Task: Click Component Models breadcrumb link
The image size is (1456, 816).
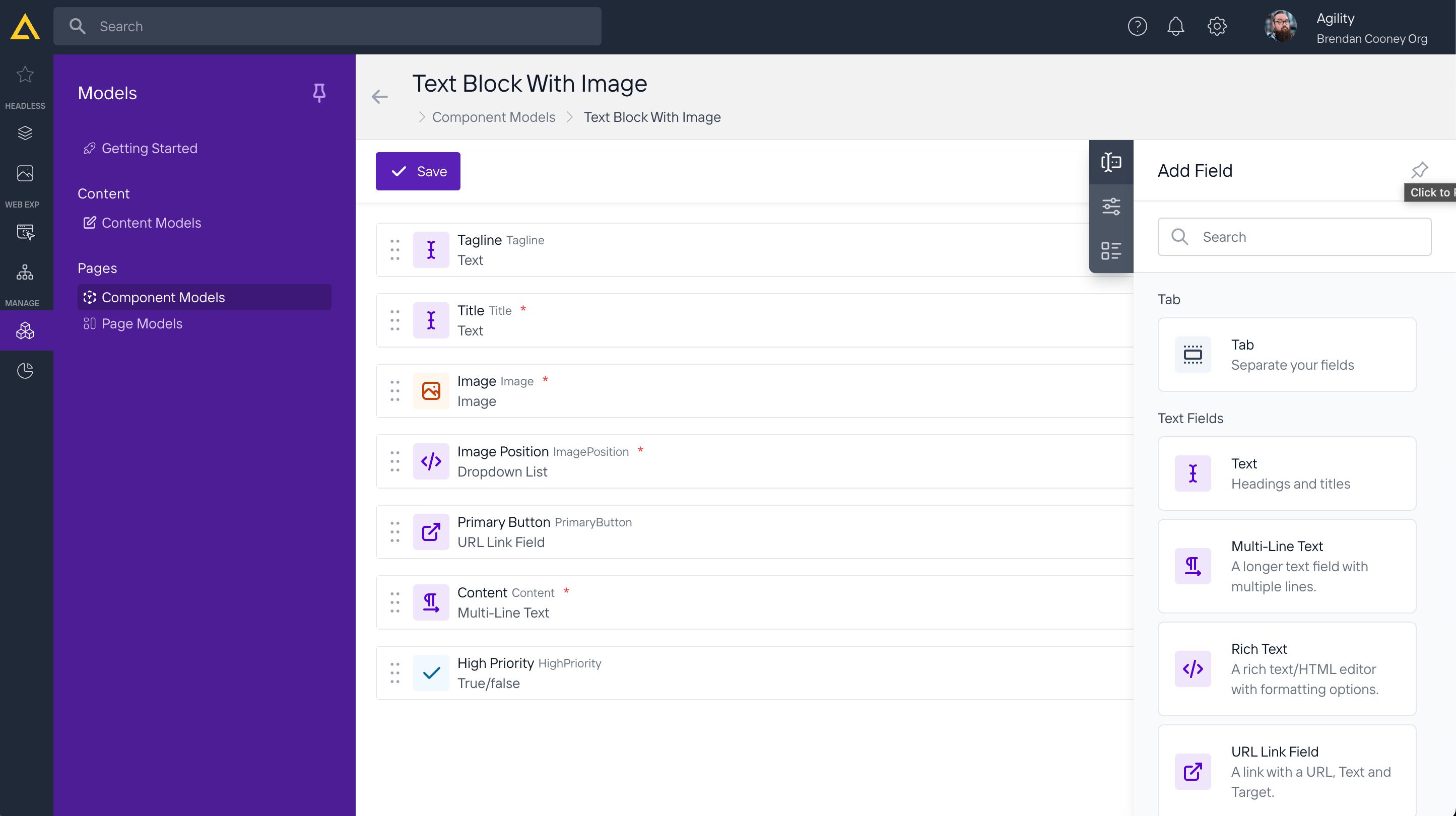Action: click(493, 117)
